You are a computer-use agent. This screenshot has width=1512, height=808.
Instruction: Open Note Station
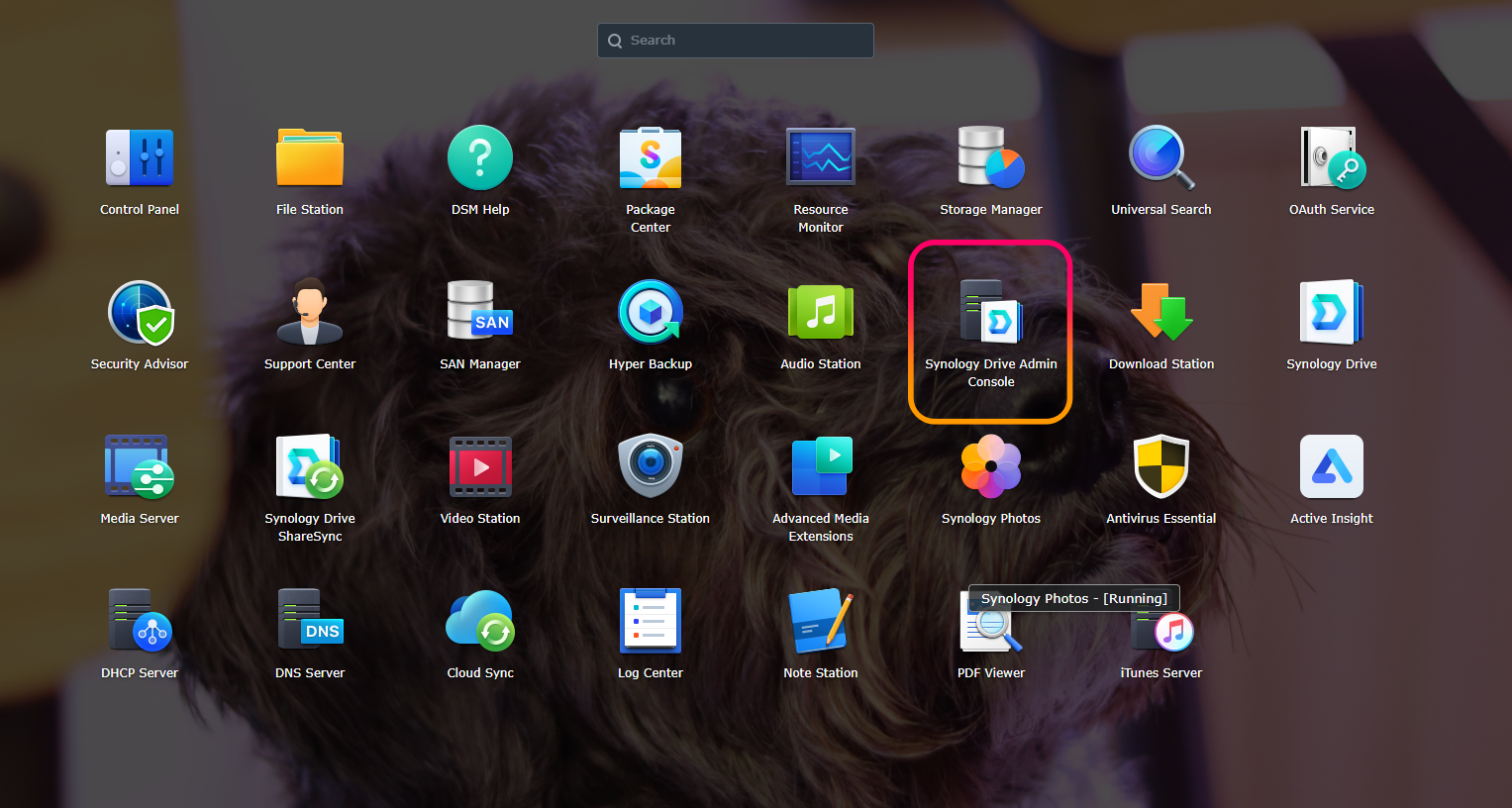(x=821, y=622)
